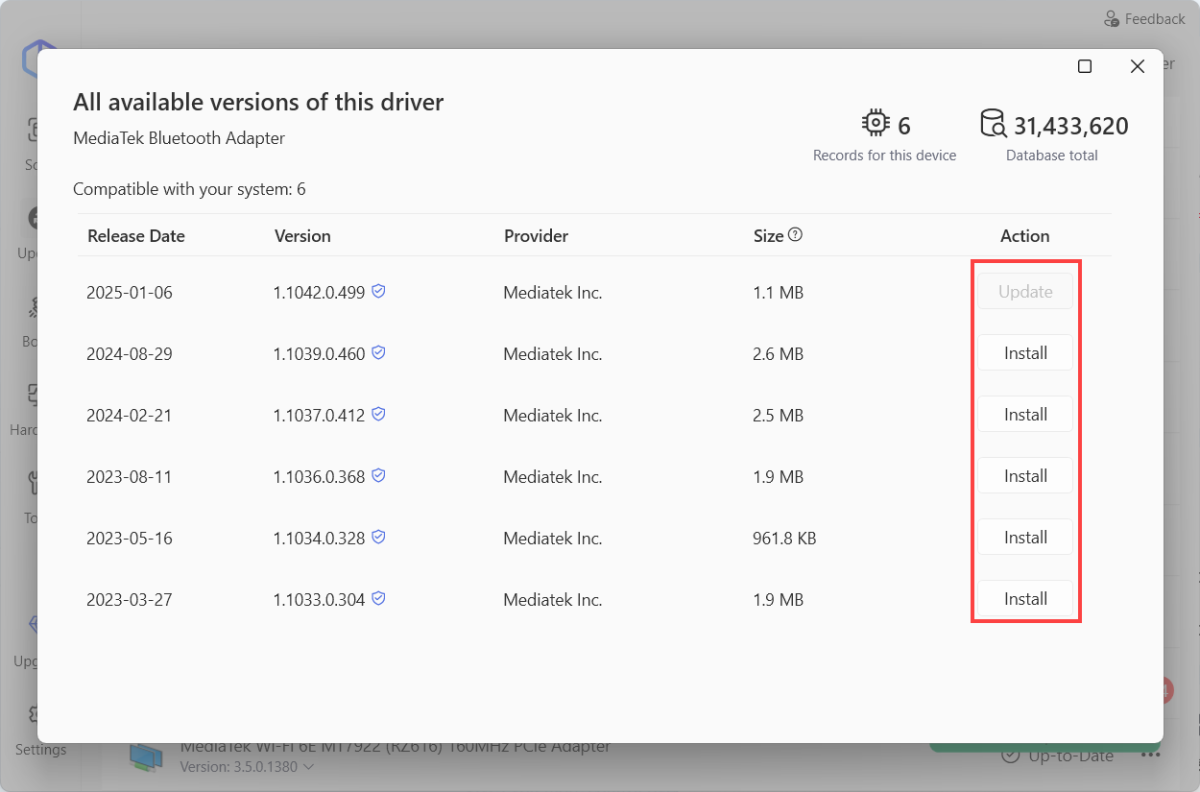Click version number 1.1033.0.304
The image size is (1200, 792).
click(x=319, y=600)
